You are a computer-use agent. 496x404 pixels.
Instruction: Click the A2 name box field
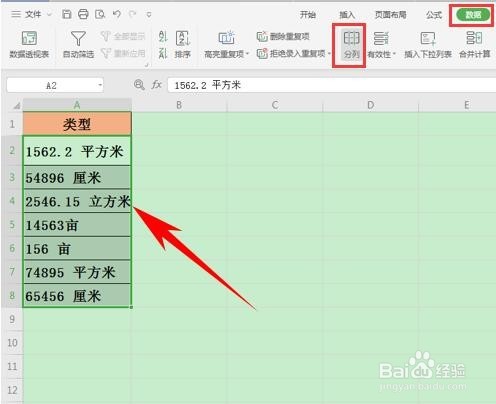[51, 86]
